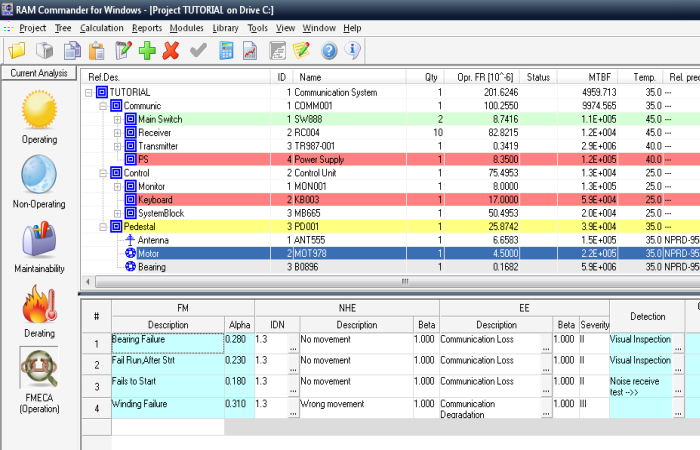Click the Motor component tree icon
The width and height of the screenshot is (700, 450).
click(130, 253)
